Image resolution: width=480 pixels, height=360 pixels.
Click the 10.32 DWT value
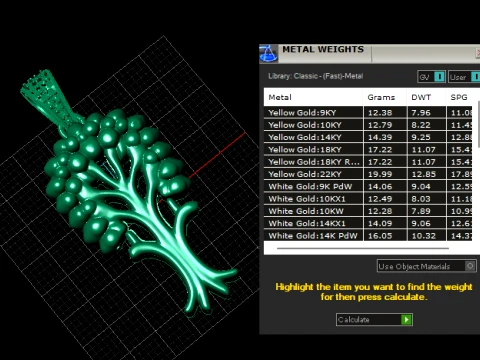pos(423,236)
